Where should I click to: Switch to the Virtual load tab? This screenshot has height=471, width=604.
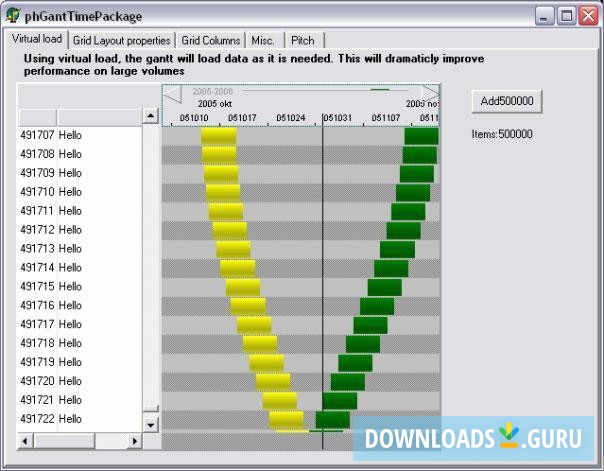tap(37, 39)
